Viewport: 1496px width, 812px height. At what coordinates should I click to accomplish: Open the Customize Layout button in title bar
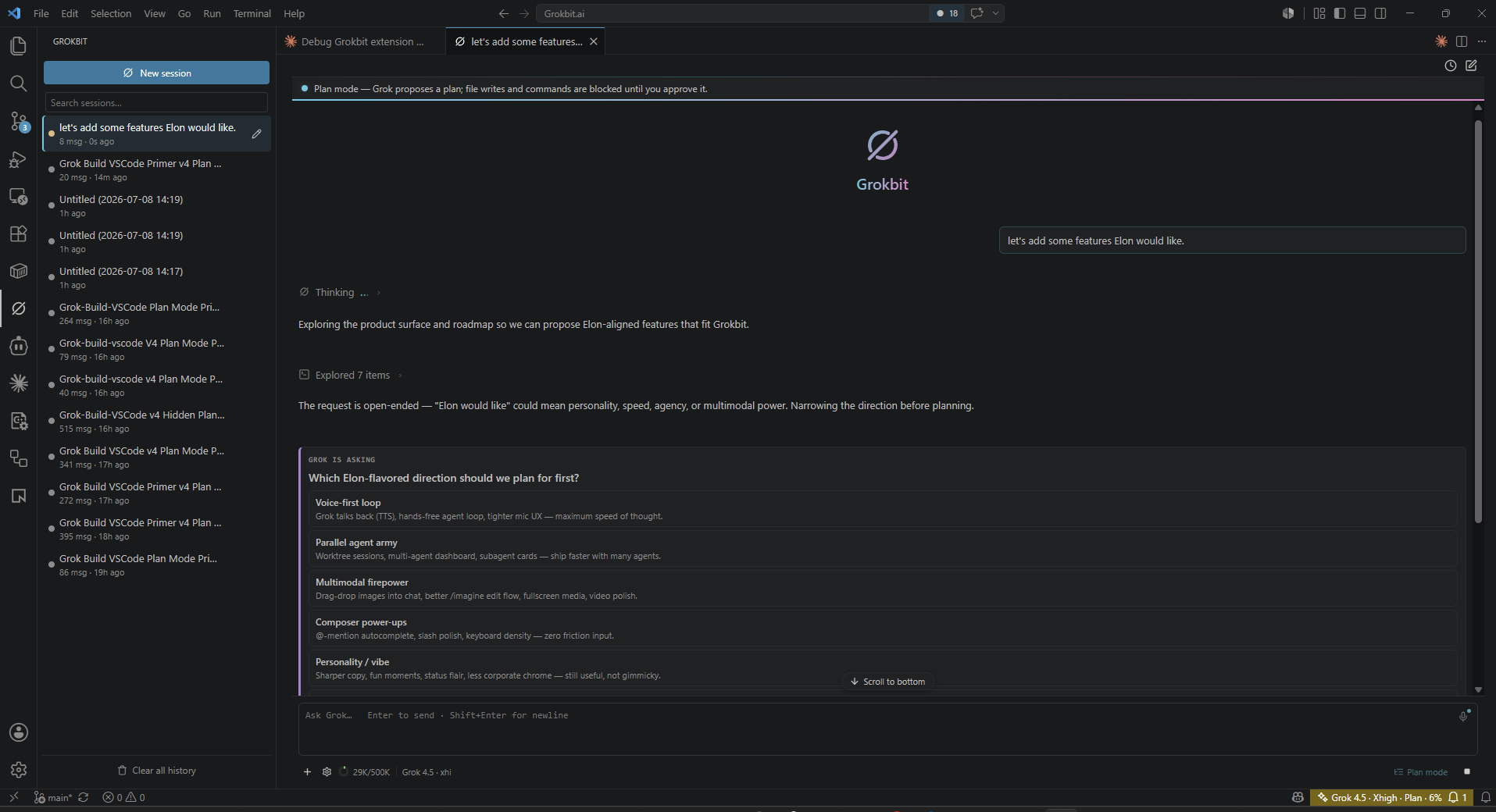[x=1319, y=13]
